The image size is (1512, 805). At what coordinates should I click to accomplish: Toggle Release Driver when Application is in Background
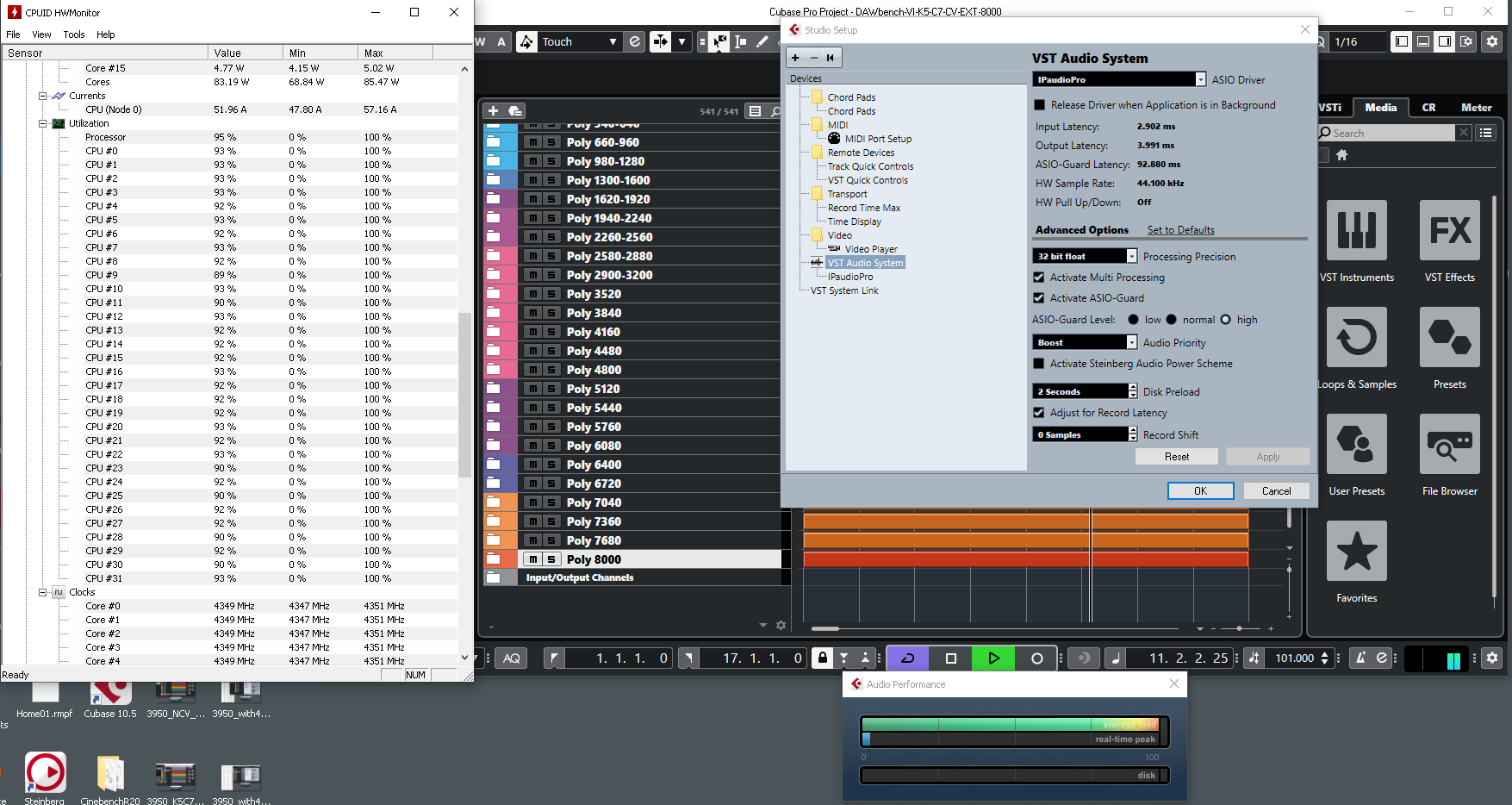pyautogui.click(x=1039, y=105)
